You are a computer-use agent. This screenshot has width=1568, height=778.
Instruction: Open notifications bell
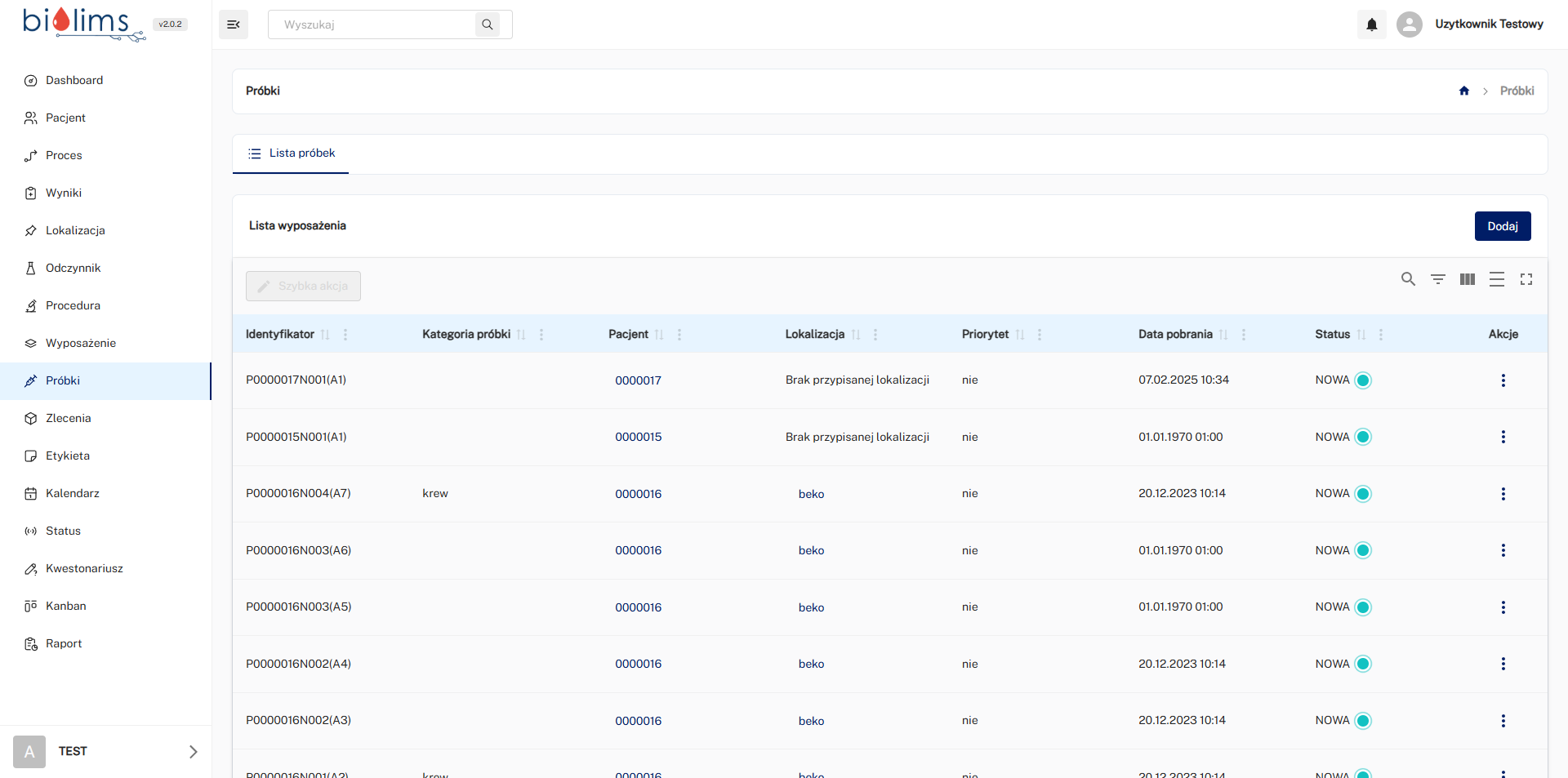1372,24
